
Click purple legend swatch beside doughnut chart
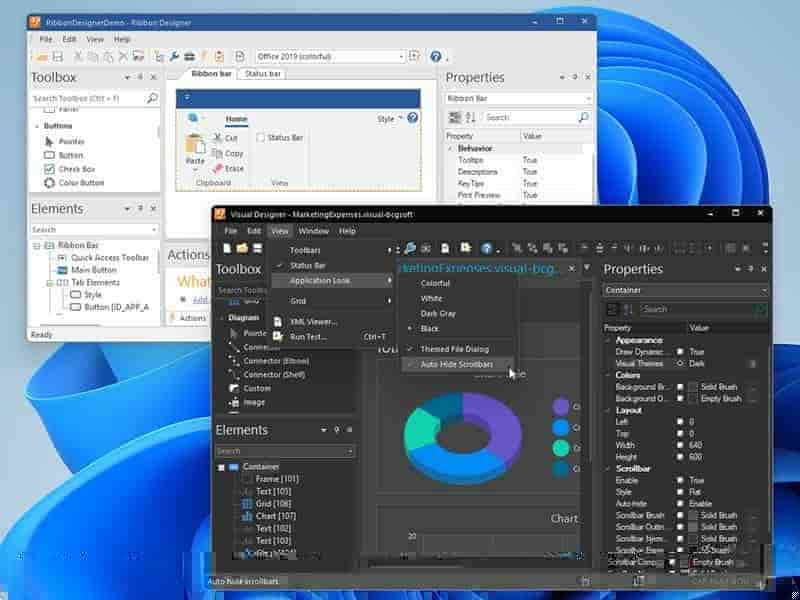tap(561, 407)
